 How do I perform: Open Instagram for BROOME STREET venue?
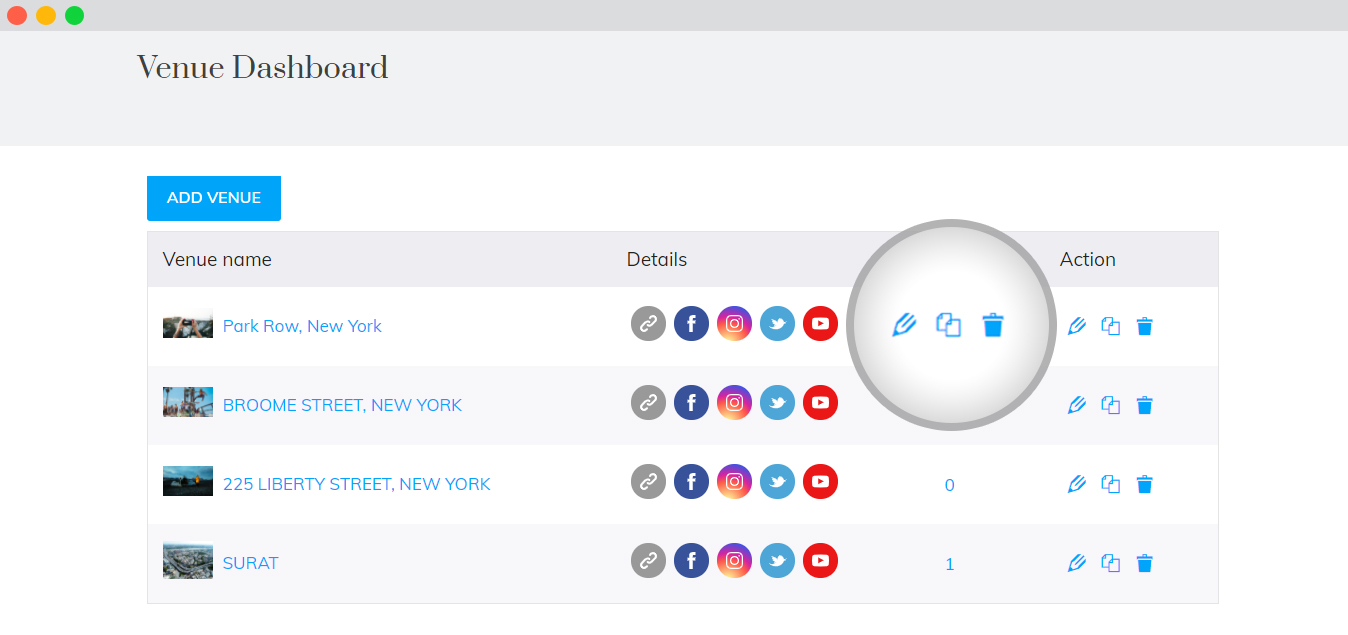click(734, 402)
